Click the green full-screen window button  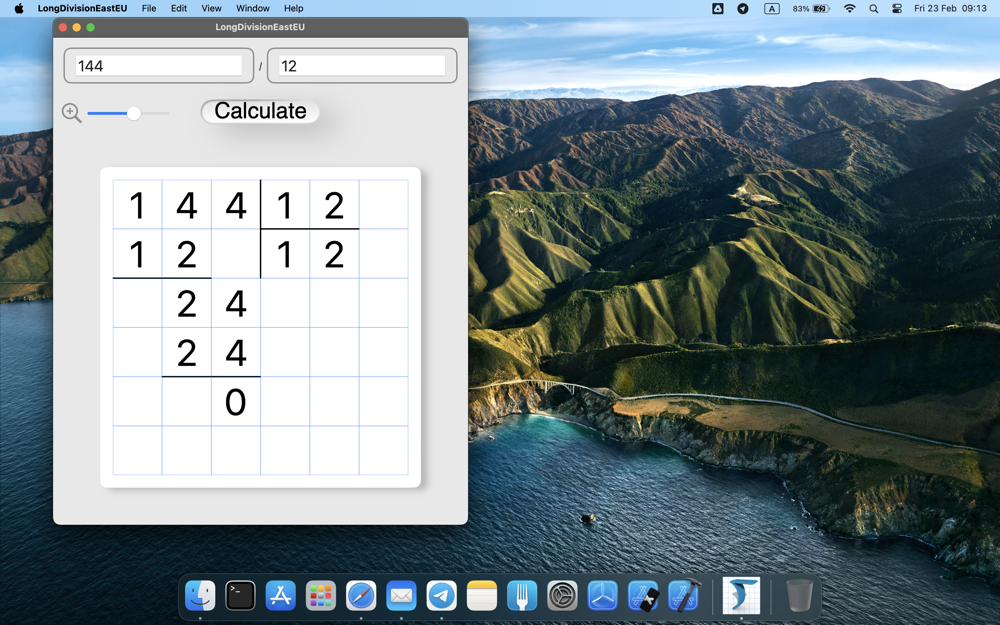(91, 27)
